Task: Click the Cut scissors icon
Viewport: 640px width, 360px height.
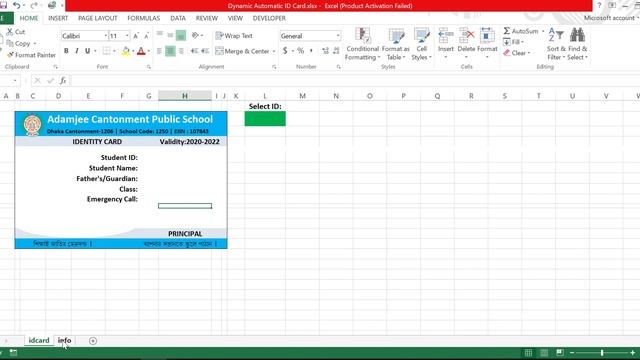Action: click(10, 31)
